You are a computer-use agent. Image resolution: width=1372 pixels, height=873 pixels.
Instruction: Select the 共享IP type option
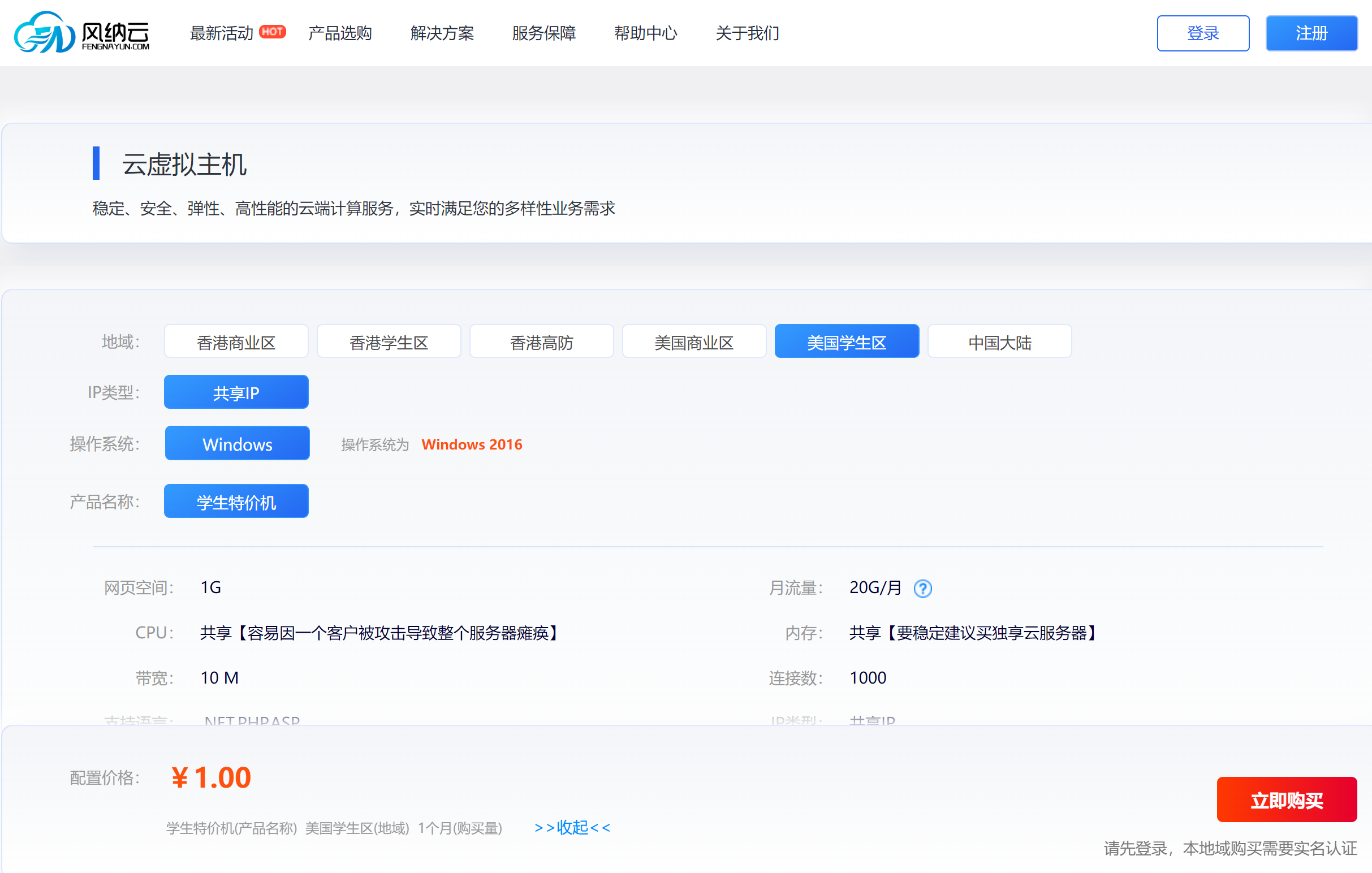pyautogui.click(x=236, y=392)
